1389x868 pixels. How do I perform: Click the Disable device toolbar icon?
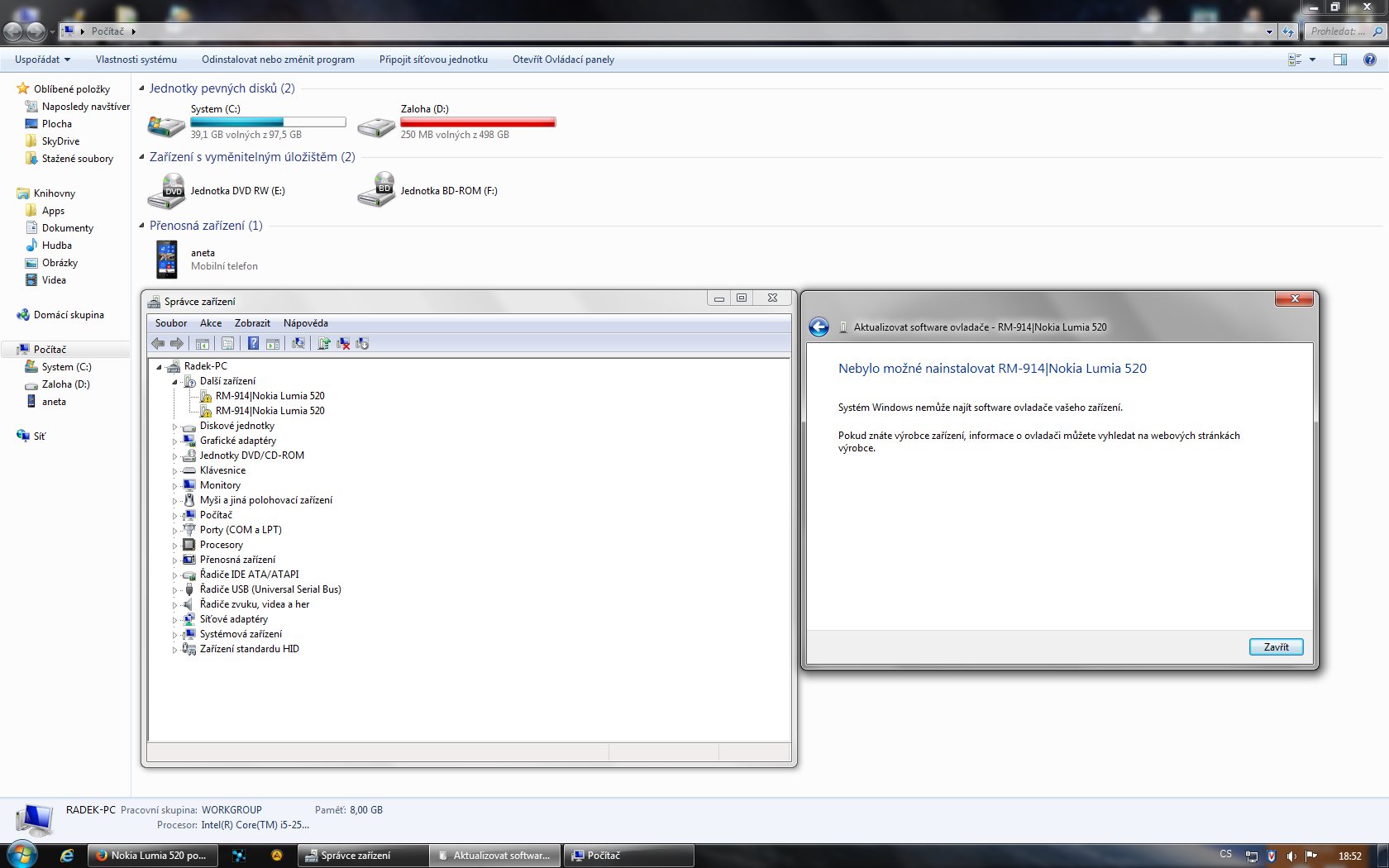(362, 343)
